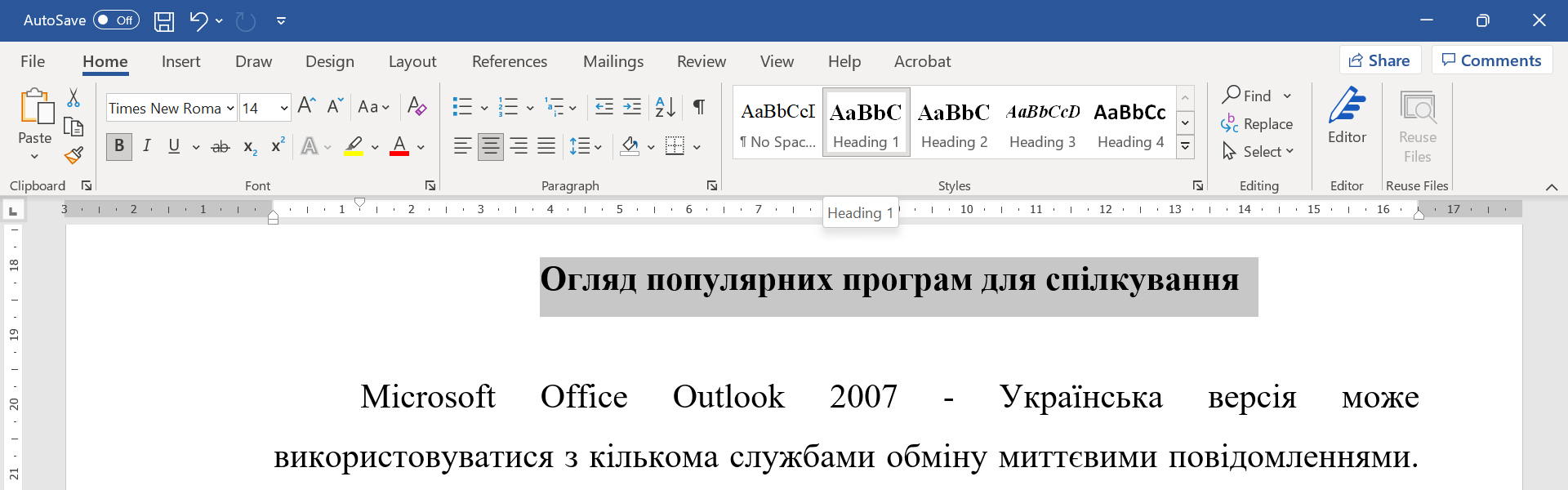Decrease paragraph indent
The width and height of the screenshot is (1568, 490).
[x=604, y=106]
